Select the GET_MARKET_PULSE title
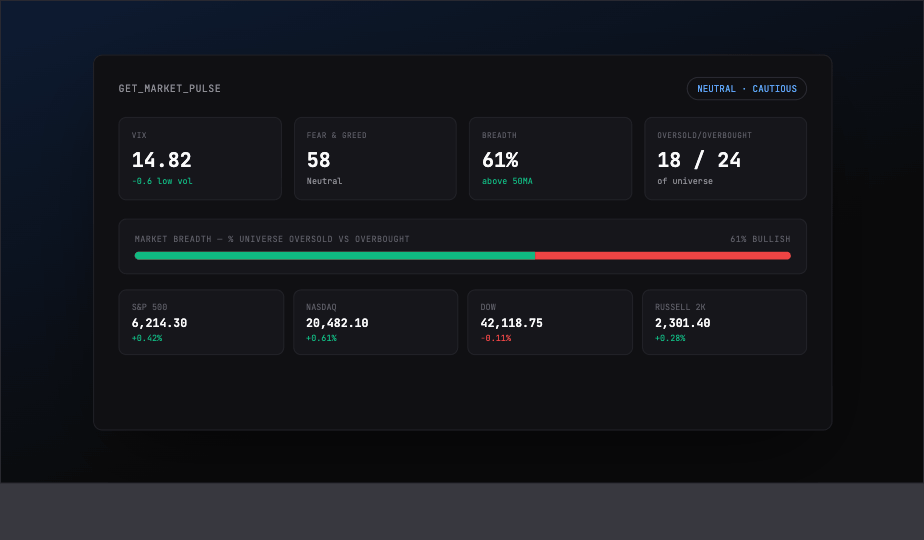The image size is (924, 540). (170, 88)
